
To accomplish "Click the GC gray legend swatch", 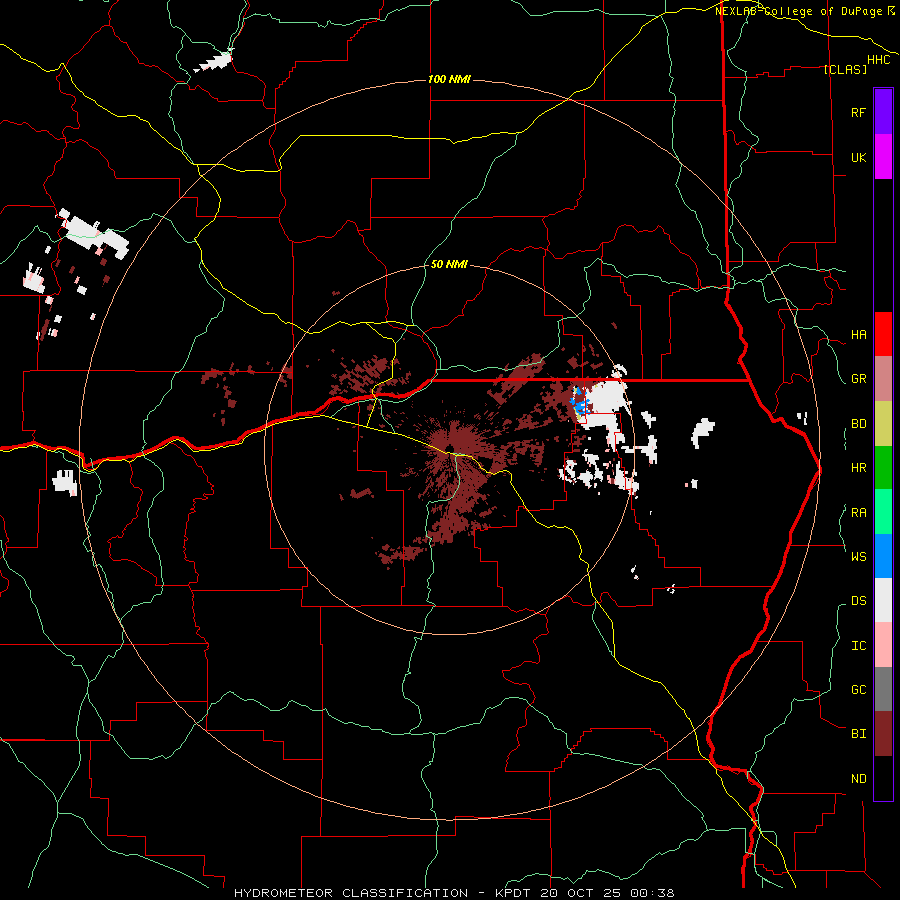I will 883,689.
